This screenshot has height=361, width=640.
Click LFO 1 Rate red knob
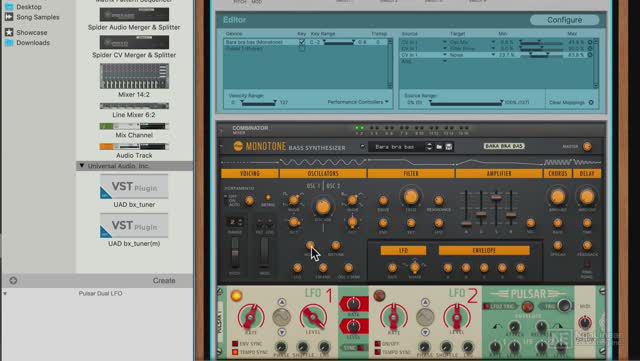coord(251,317)
